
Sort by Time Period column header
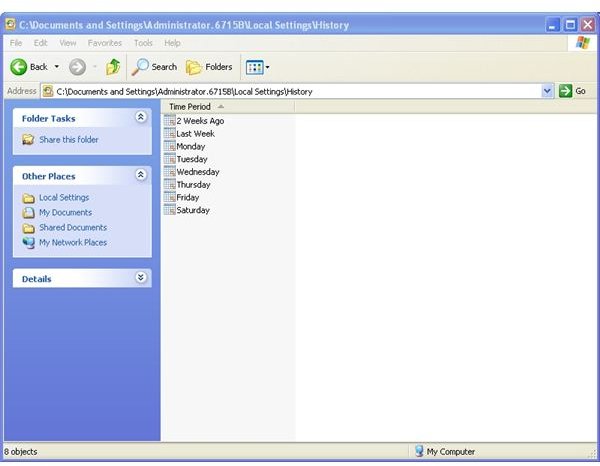[228, 107]
